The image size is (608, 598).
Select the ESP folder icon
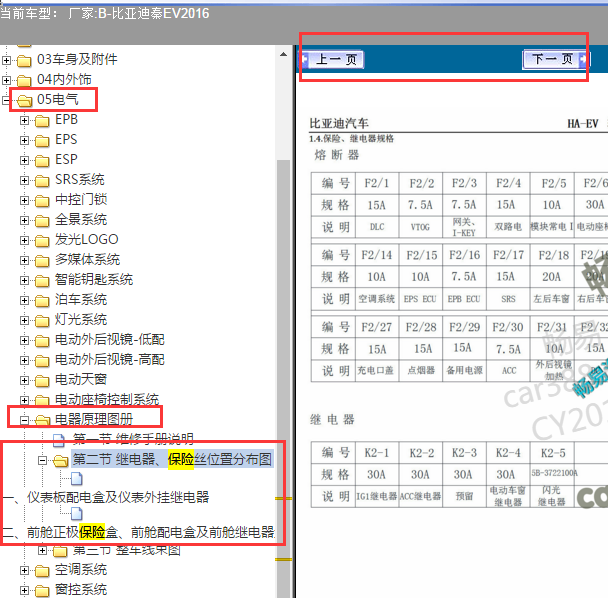(42, 161)
